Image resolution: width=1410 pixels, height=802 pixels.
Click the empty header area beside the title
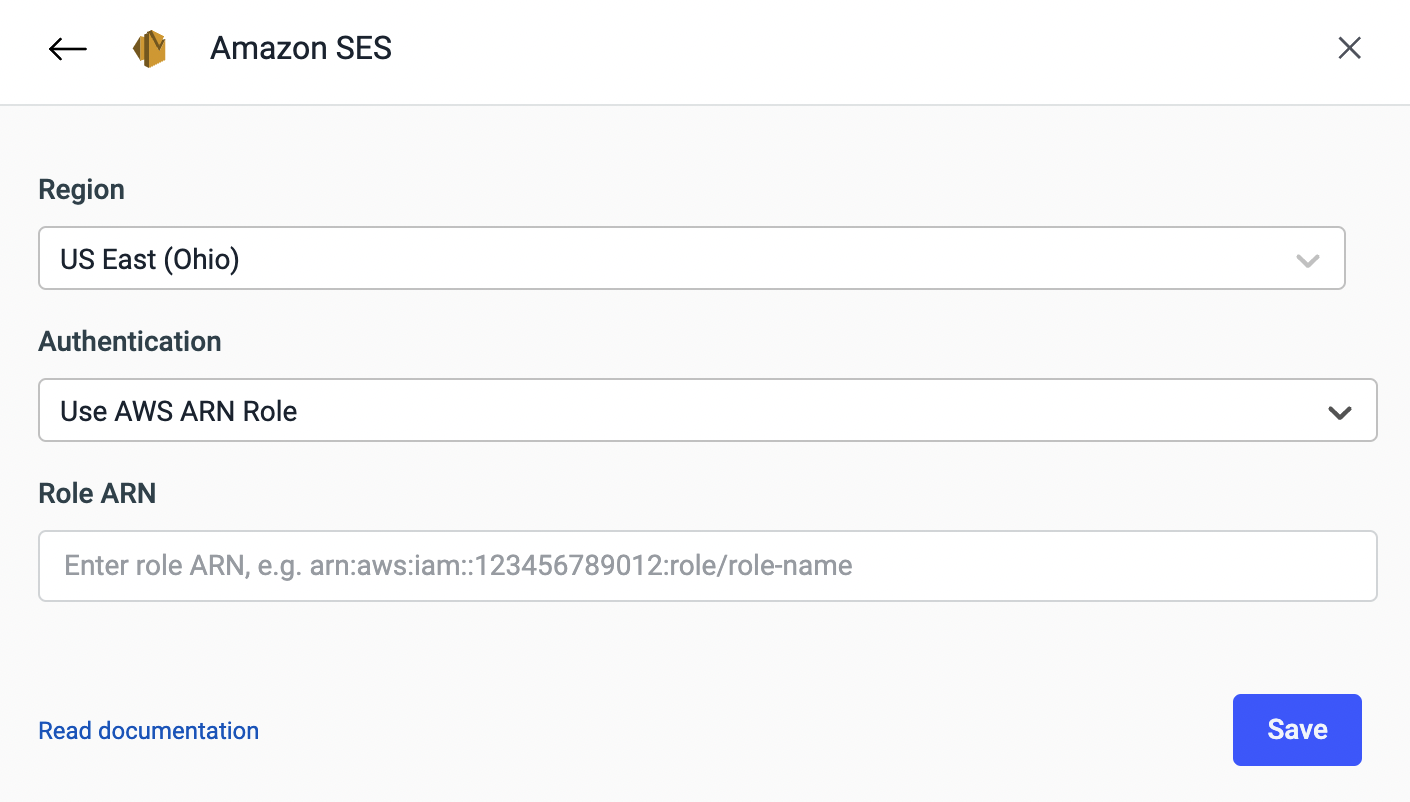[x=850, y=48]
